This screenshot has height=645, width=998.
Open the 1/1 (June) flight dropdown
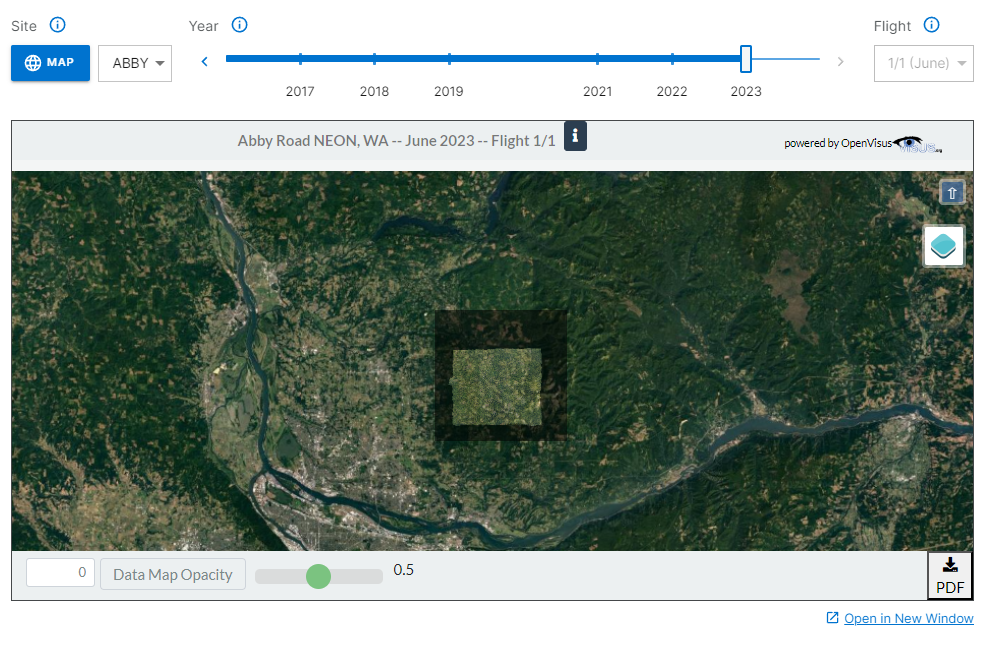tap(924, 63)
